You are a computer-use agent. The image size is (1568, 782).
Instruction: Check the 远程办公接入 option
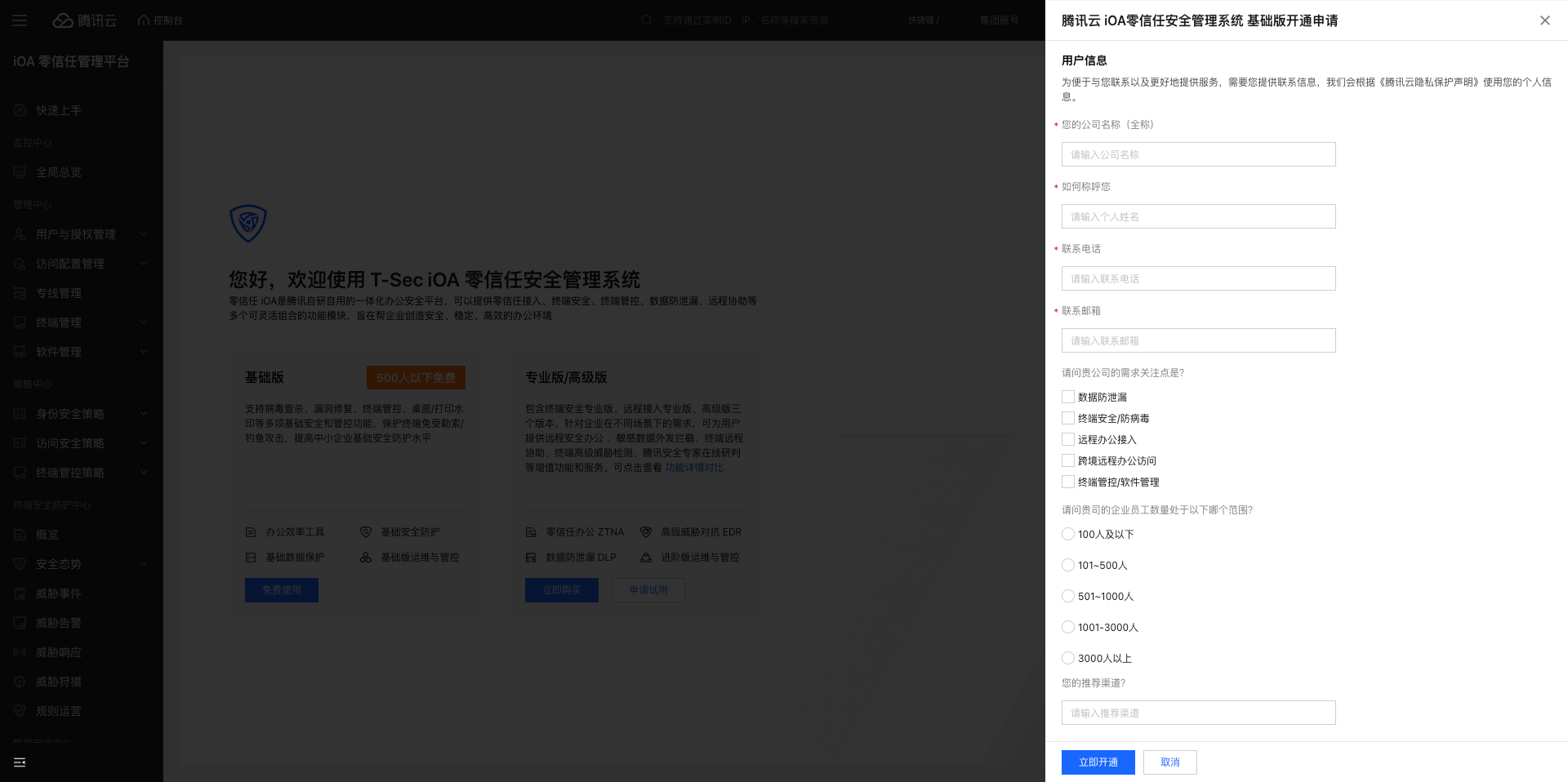(x=1068, y=439)
